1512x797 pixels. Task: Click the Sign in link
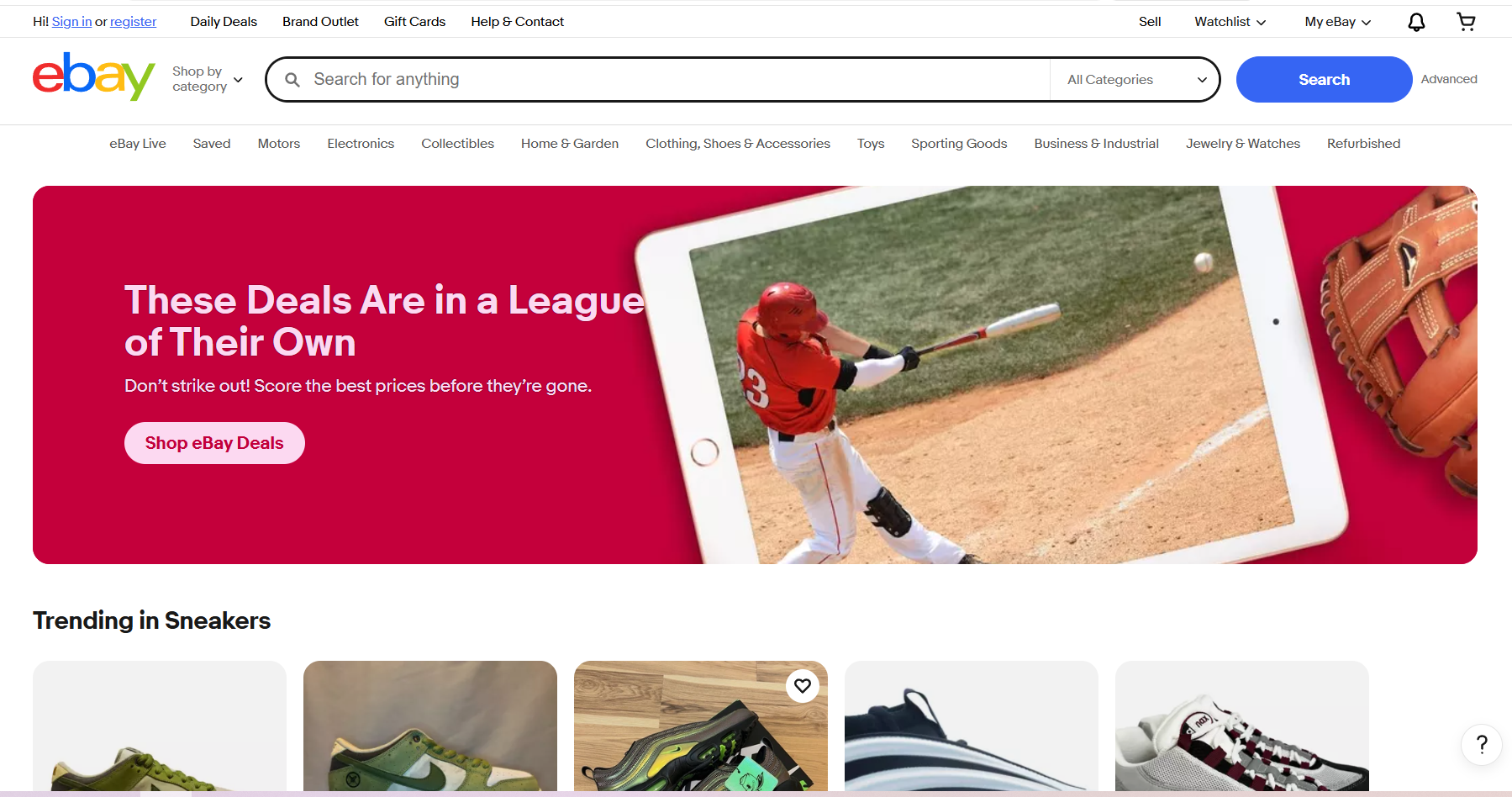point(71,22)
